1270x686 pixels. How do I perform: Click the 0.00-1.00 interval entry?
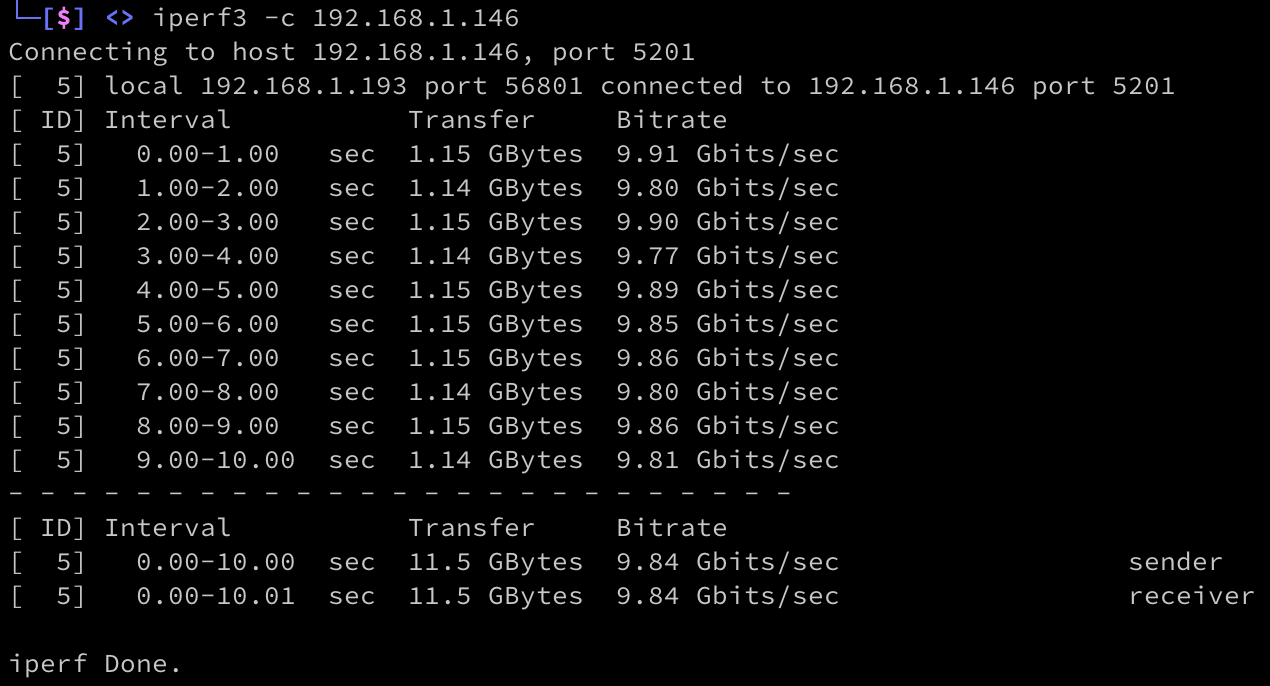point(208,154)
